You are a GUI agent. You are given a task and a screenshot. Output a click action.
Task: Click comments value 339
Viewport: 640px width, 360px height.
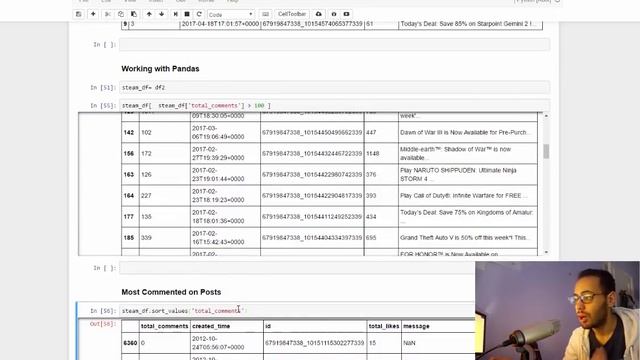146,238
